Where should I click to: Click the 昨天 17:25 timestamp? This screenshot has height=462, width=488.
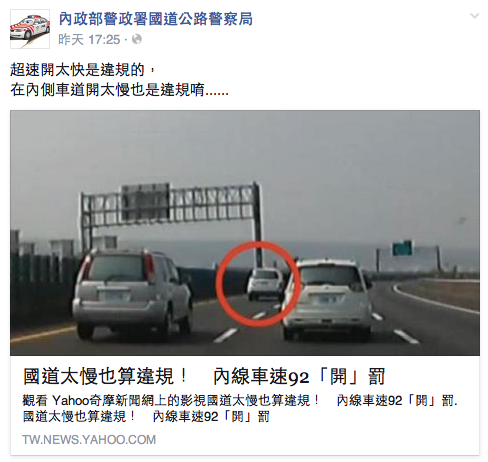89,40
